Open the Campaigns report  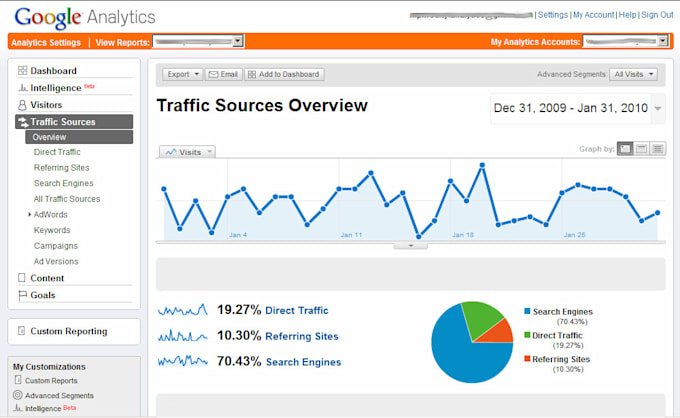56,246
